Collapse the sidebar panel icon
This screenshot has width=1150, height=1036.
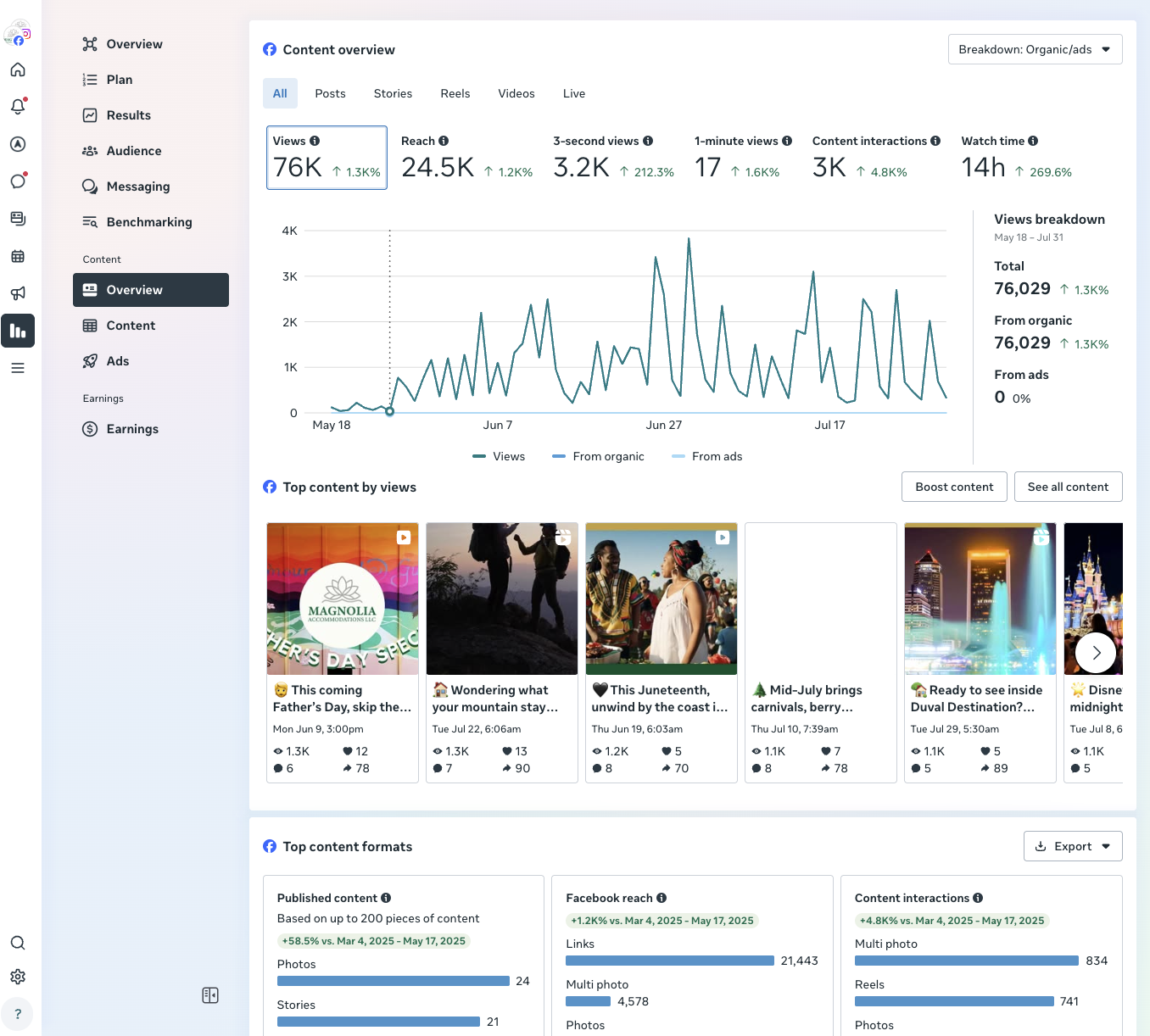210,995
